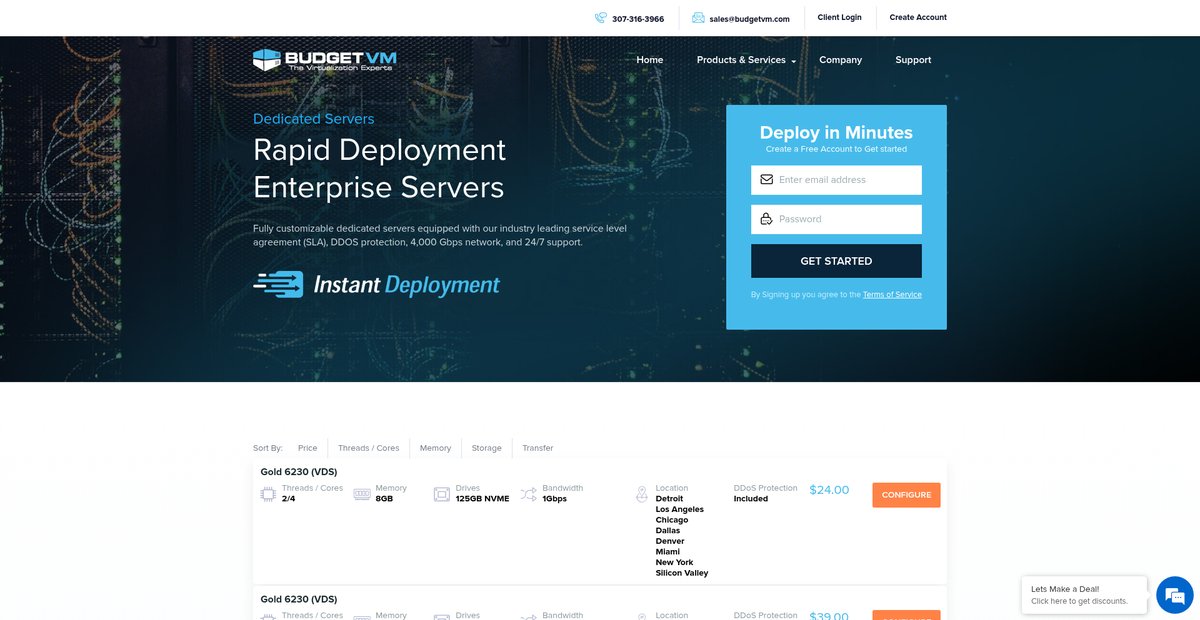1200x620 pixels.
Task: Open the Terms of Service link
Action: (x=892, y=295)
